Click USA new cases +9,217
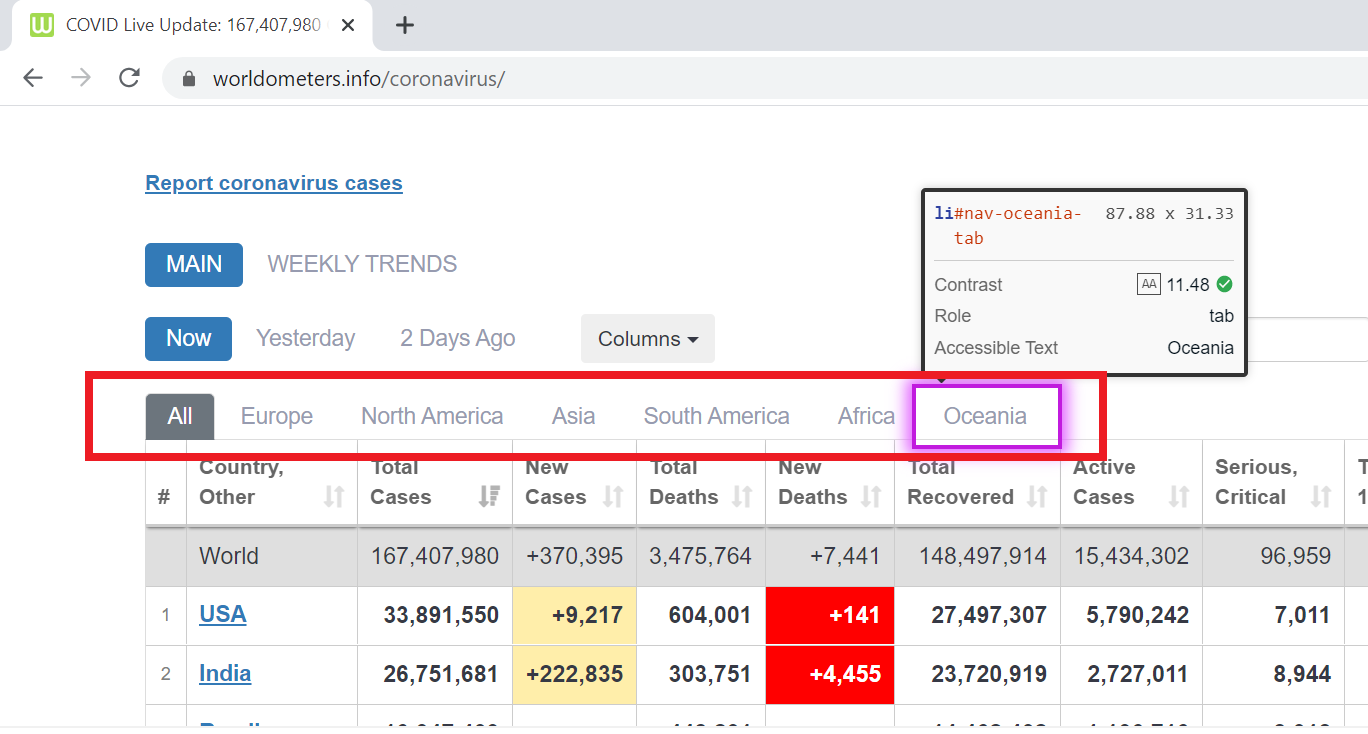The width and height of the screenshot is (1368, 734). [587, 615]
